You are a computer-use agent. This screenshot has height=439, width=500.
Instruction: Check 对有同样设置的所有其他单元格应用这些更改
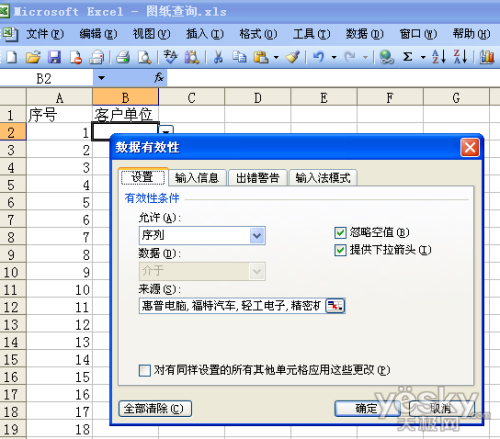[145, 370]
